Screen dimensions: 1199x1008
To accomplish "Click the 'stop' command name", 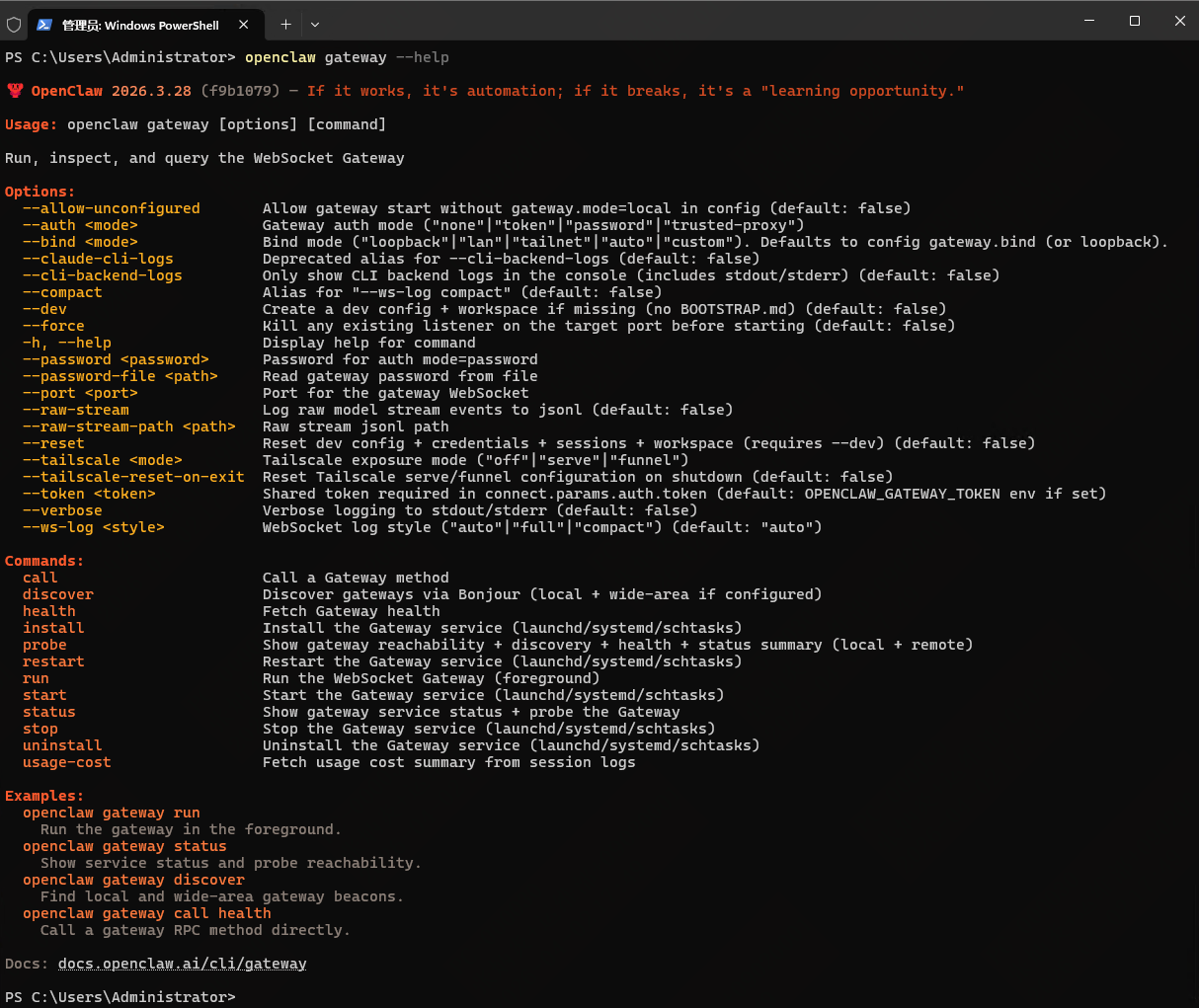I will tap(40, 729).
